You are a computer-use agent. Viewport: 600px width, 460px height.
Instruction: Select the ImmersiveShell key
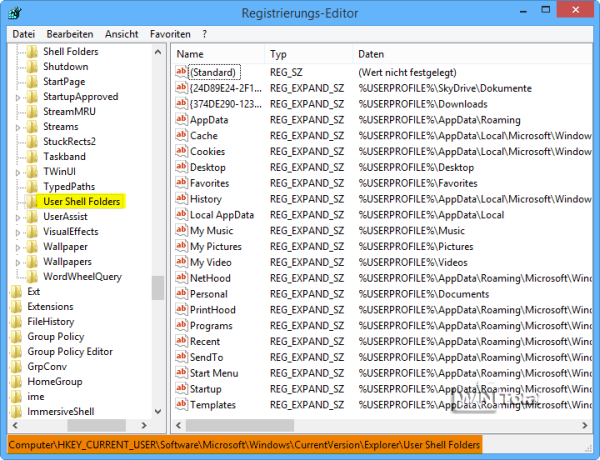click(x=60, y=412)
